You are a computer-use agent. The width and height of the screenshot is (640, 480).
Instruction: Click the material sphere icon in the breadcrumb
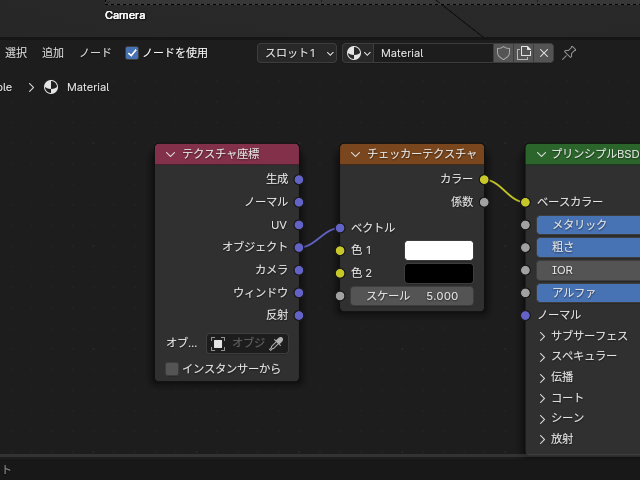(x=51, y=87)
